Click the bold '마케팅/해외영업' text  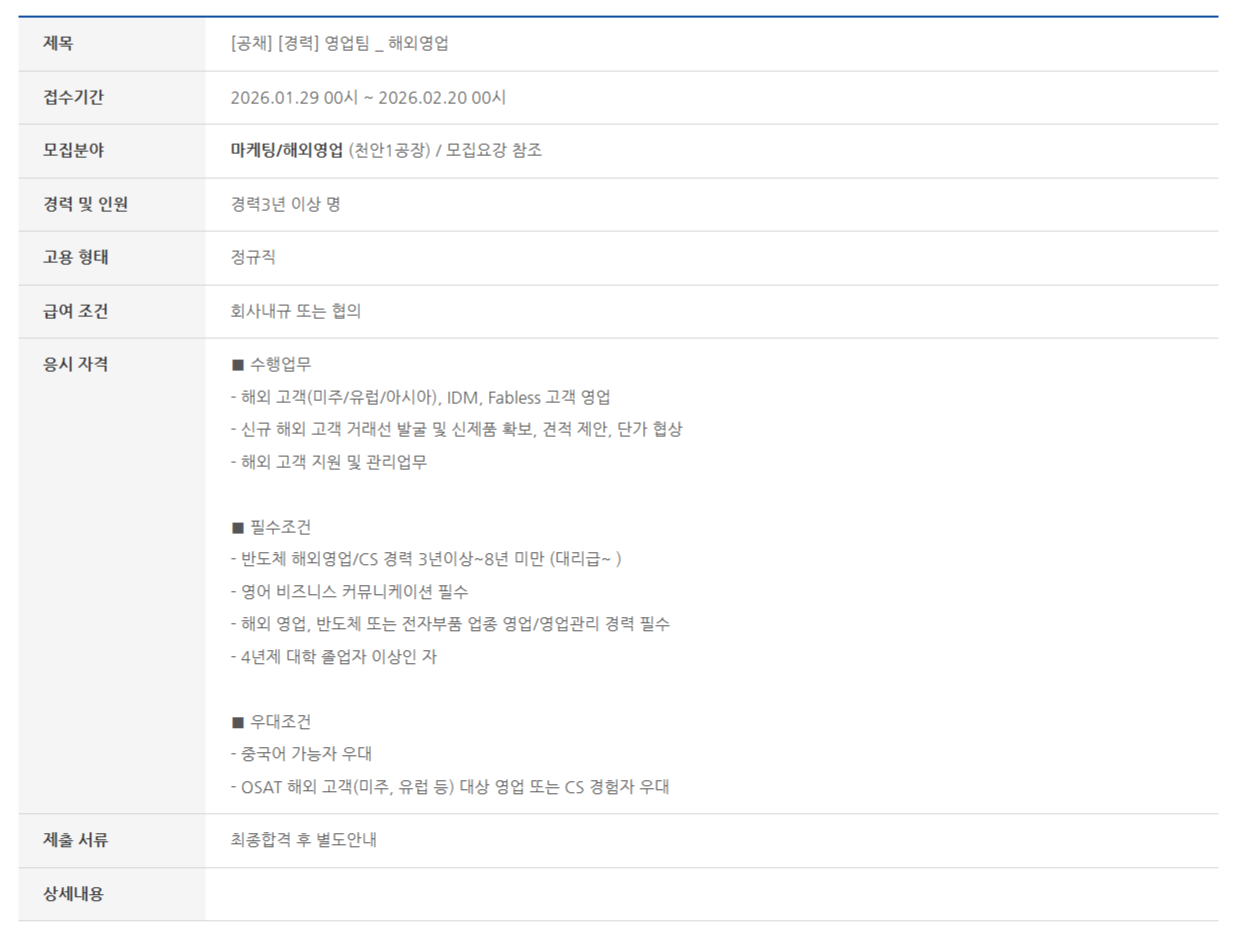click(287, 151)
